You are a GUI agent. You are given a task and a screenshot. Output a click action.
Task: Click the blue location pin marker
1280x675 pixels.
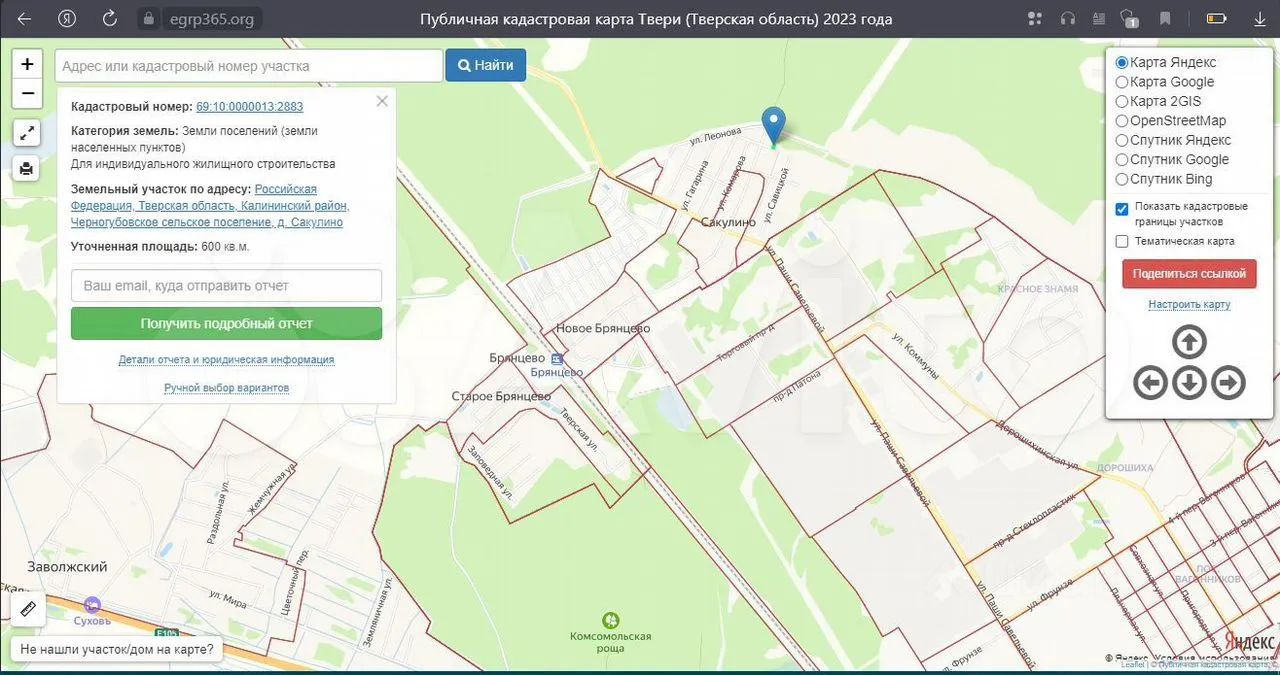(773, 126)
